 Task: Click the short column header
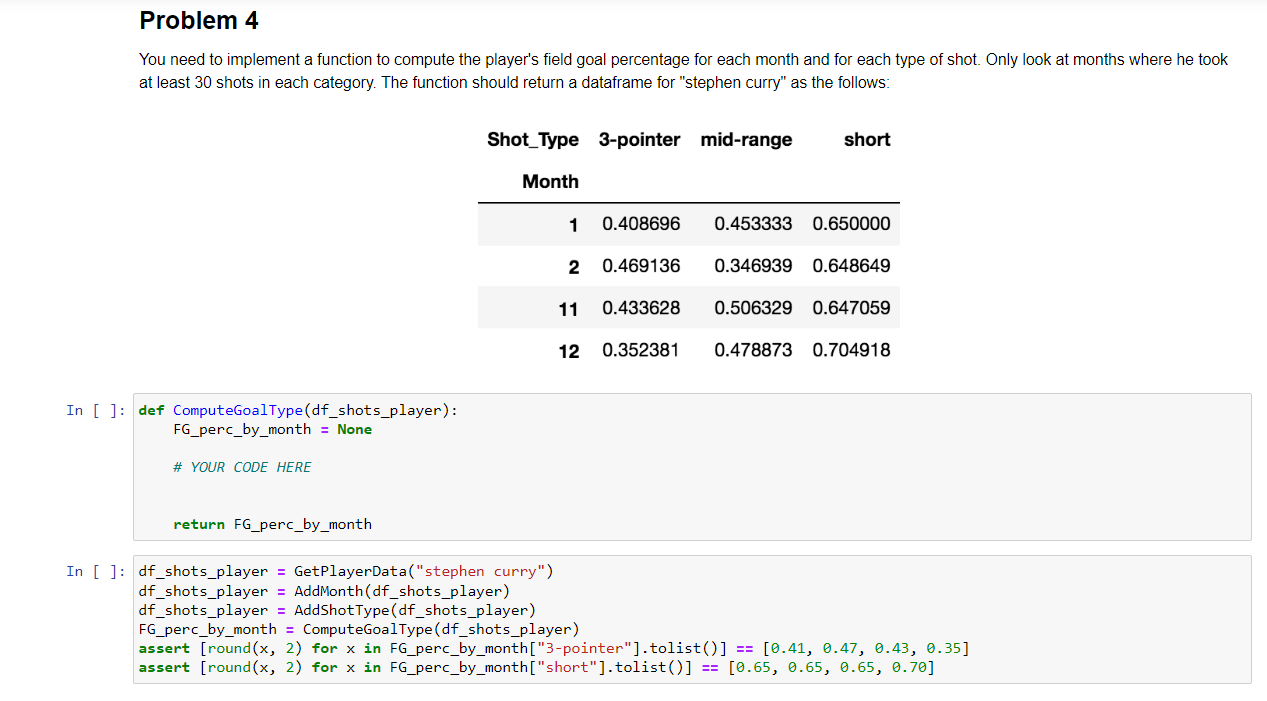[x=867, y=140]
